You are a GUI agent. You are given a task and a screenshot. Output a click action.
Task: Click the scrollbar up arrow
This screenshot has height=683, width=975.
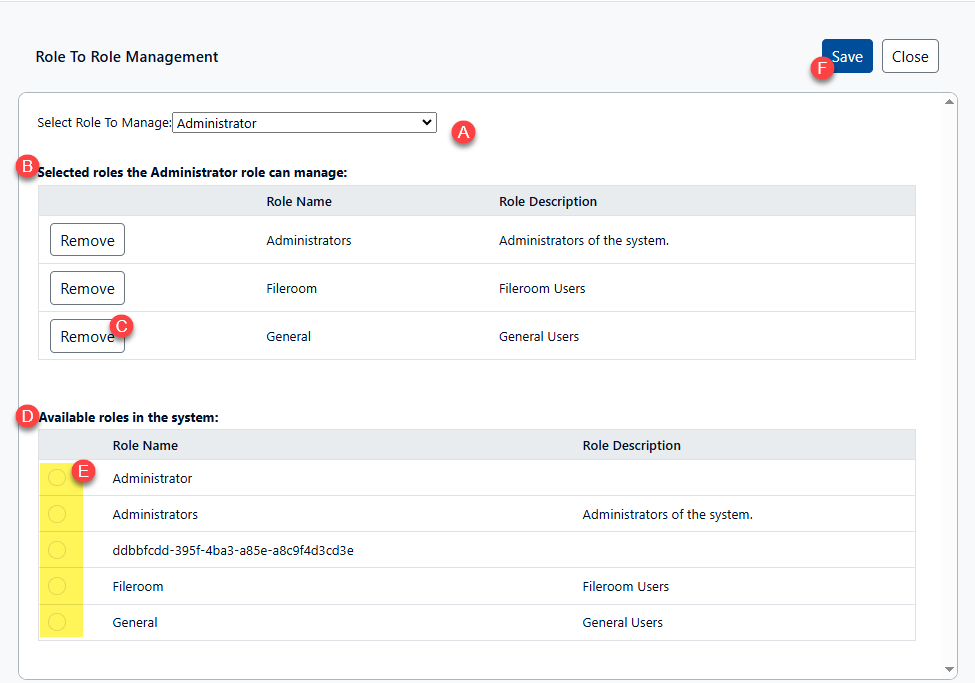click(949, 102)
